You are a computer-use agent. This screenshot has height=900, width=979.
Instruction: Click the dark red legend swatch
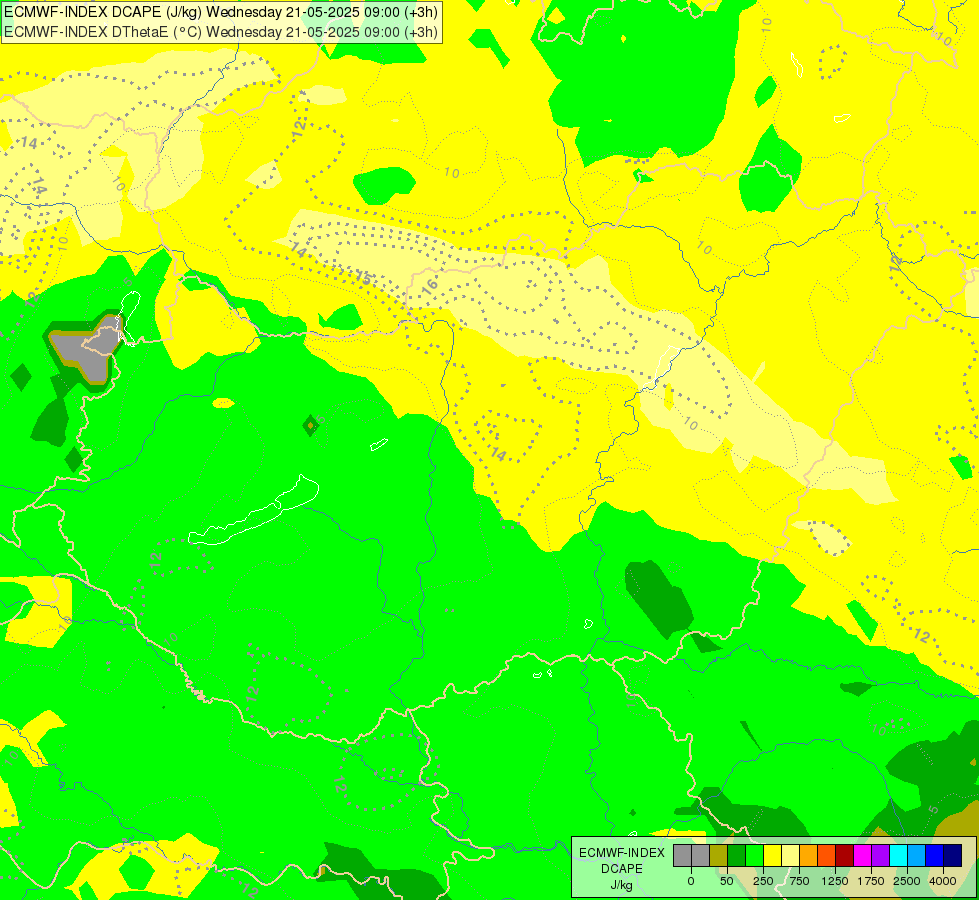(x=845, y=855)
